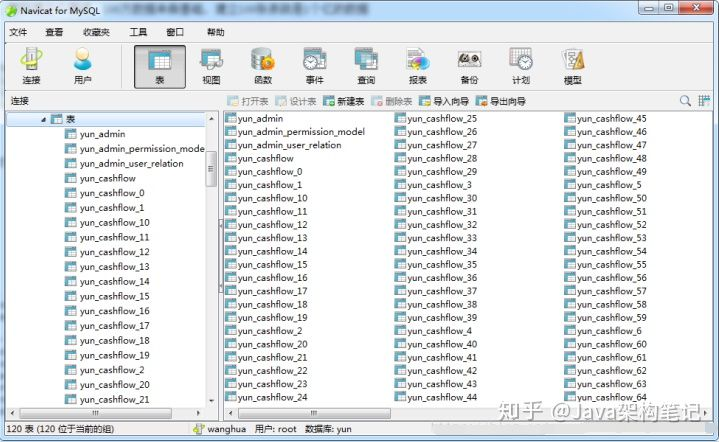
Task: Click the search magnifier icon
Action: tap(685, 101)
